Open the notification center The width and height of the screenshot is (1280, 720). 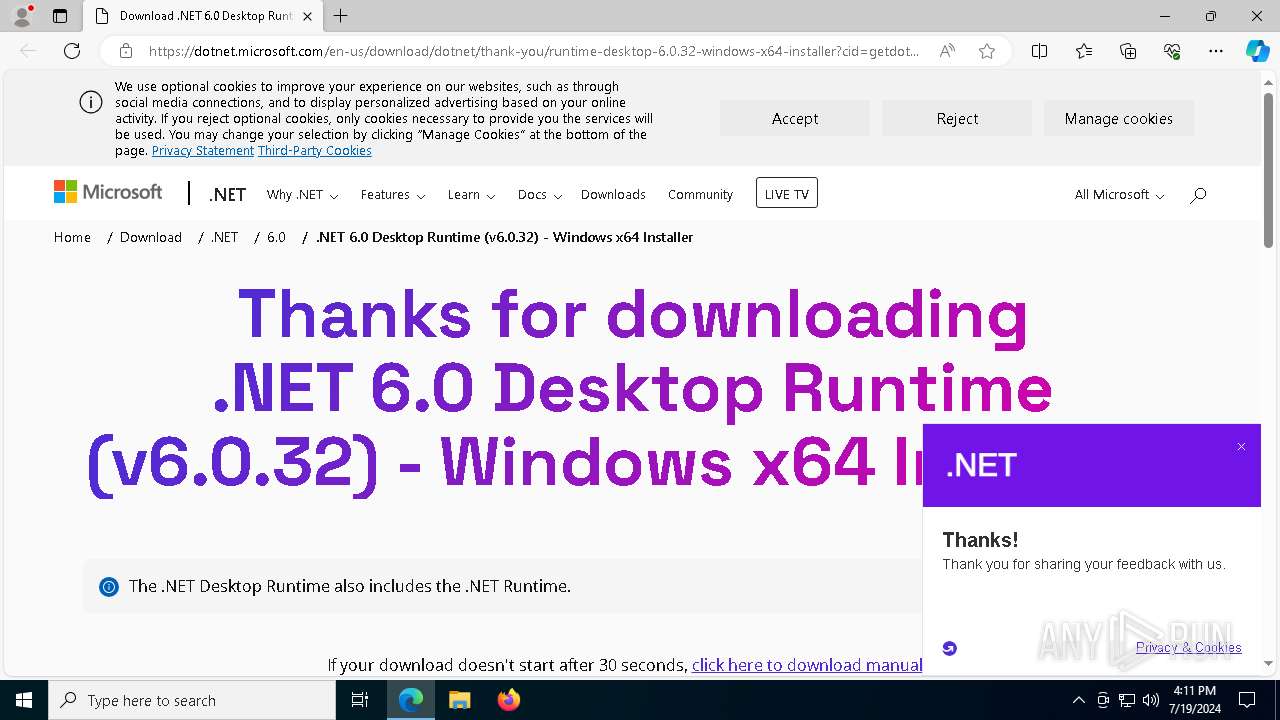[x=1247, y=700]
